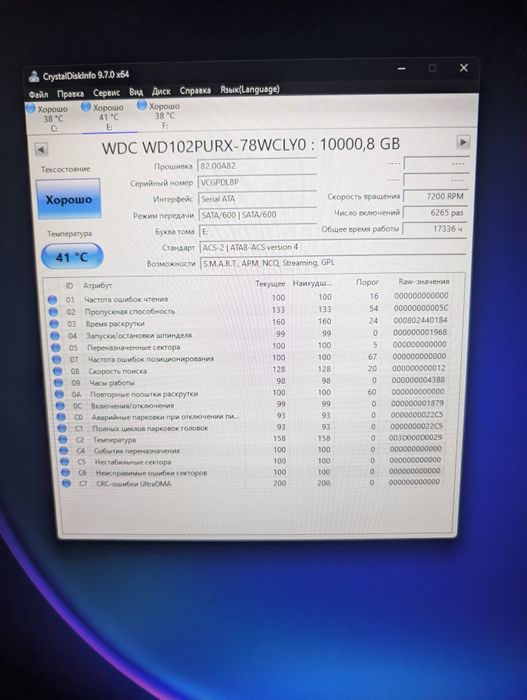This screenshot has width=527, height=700.
Task: Click the power-on count value 6265 раз
Action: [435, 212]
